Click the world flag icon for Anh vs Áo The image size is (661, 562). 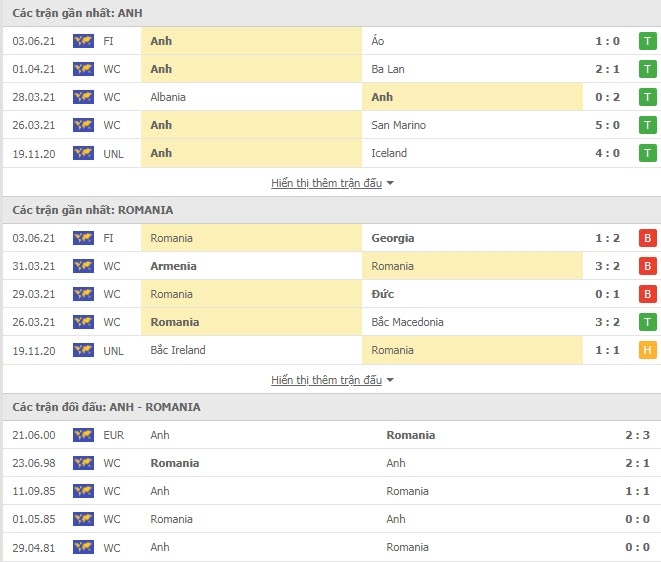point(83,41)
